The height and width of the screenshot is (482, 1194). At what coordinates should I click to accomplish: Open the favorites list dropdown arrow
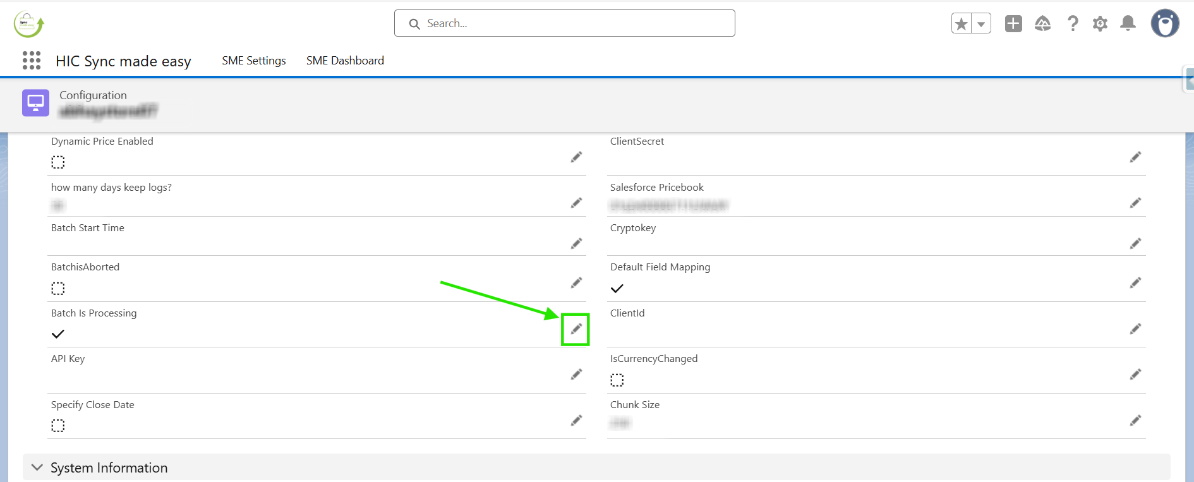[981, 24]
